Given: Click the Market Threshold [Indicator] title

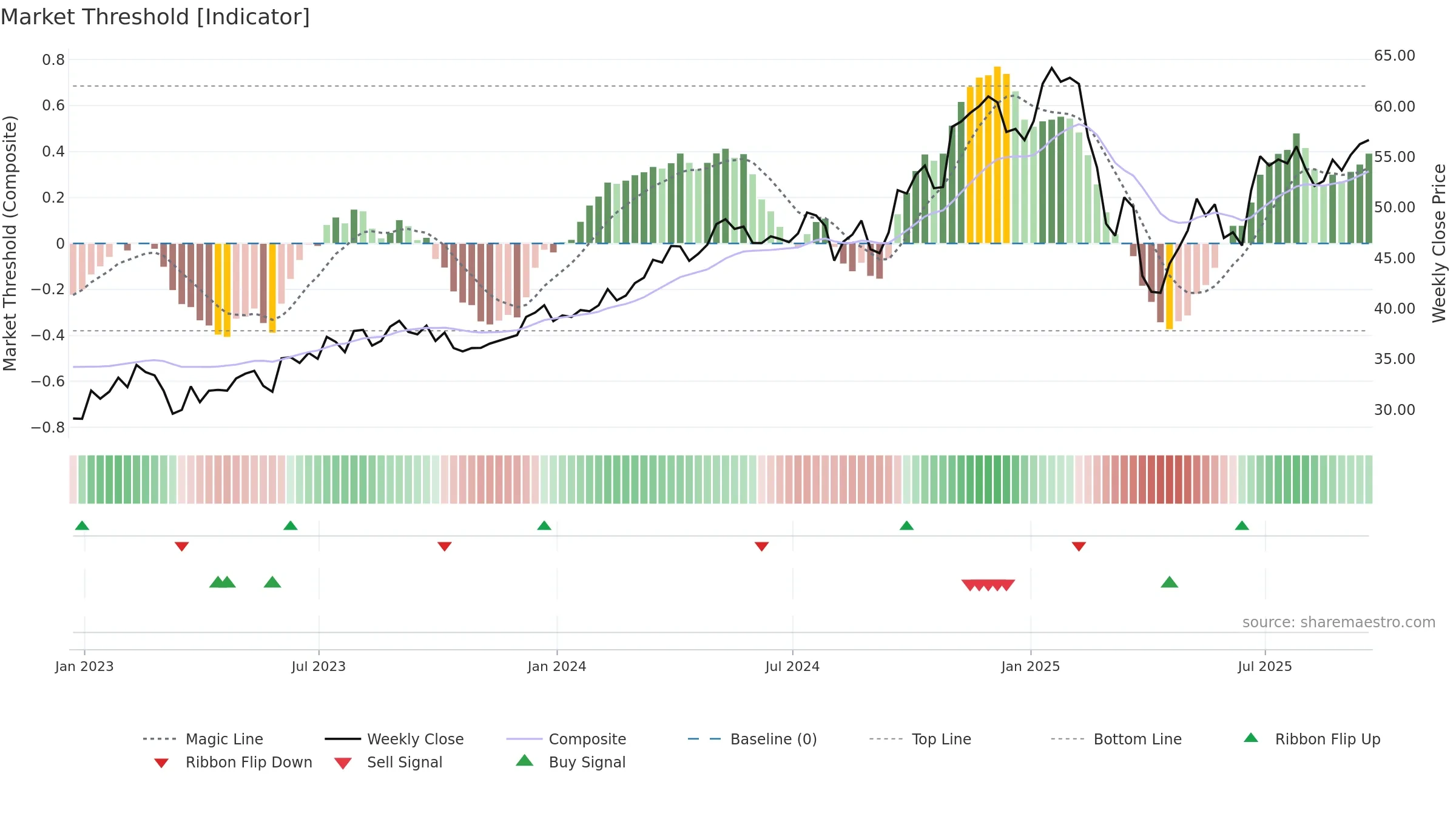Looking at the screenshot, I should click(155, 17).
